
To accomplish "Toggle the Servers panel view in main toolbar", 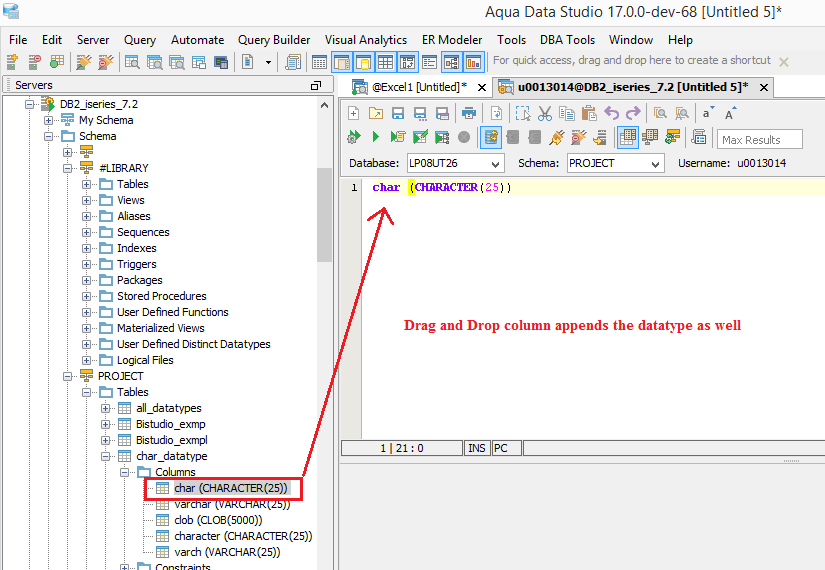I will [342, 62].
